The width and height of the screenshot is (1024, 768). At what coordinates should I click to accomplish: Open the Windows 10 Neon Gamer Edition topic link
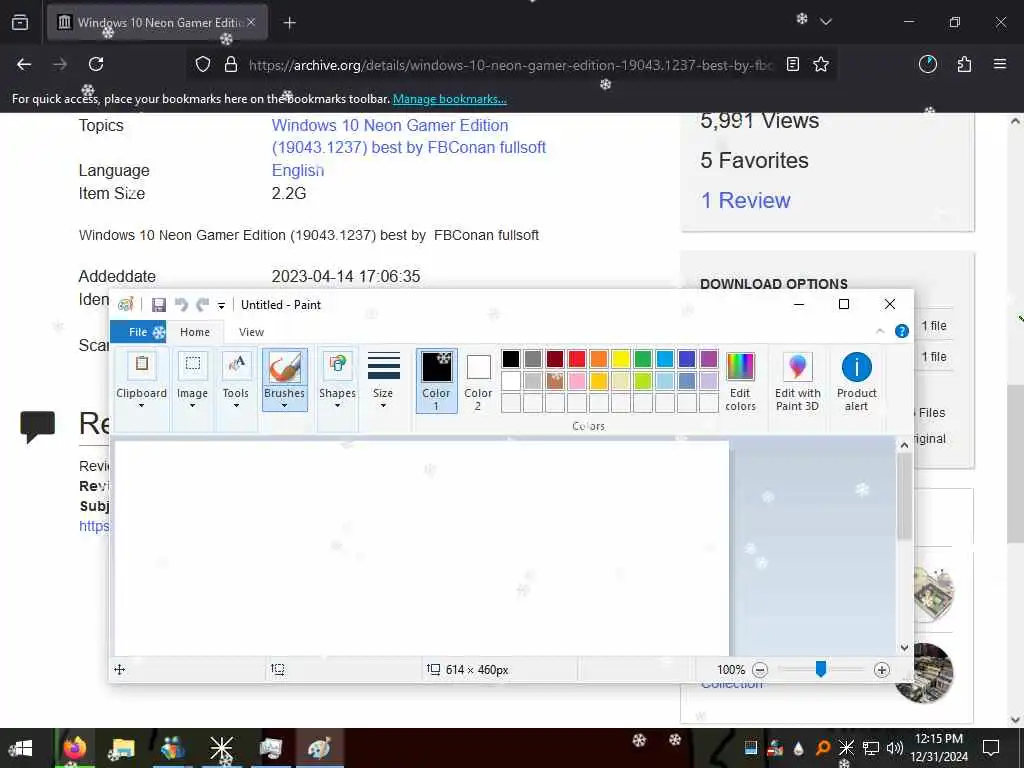[409, 136]
